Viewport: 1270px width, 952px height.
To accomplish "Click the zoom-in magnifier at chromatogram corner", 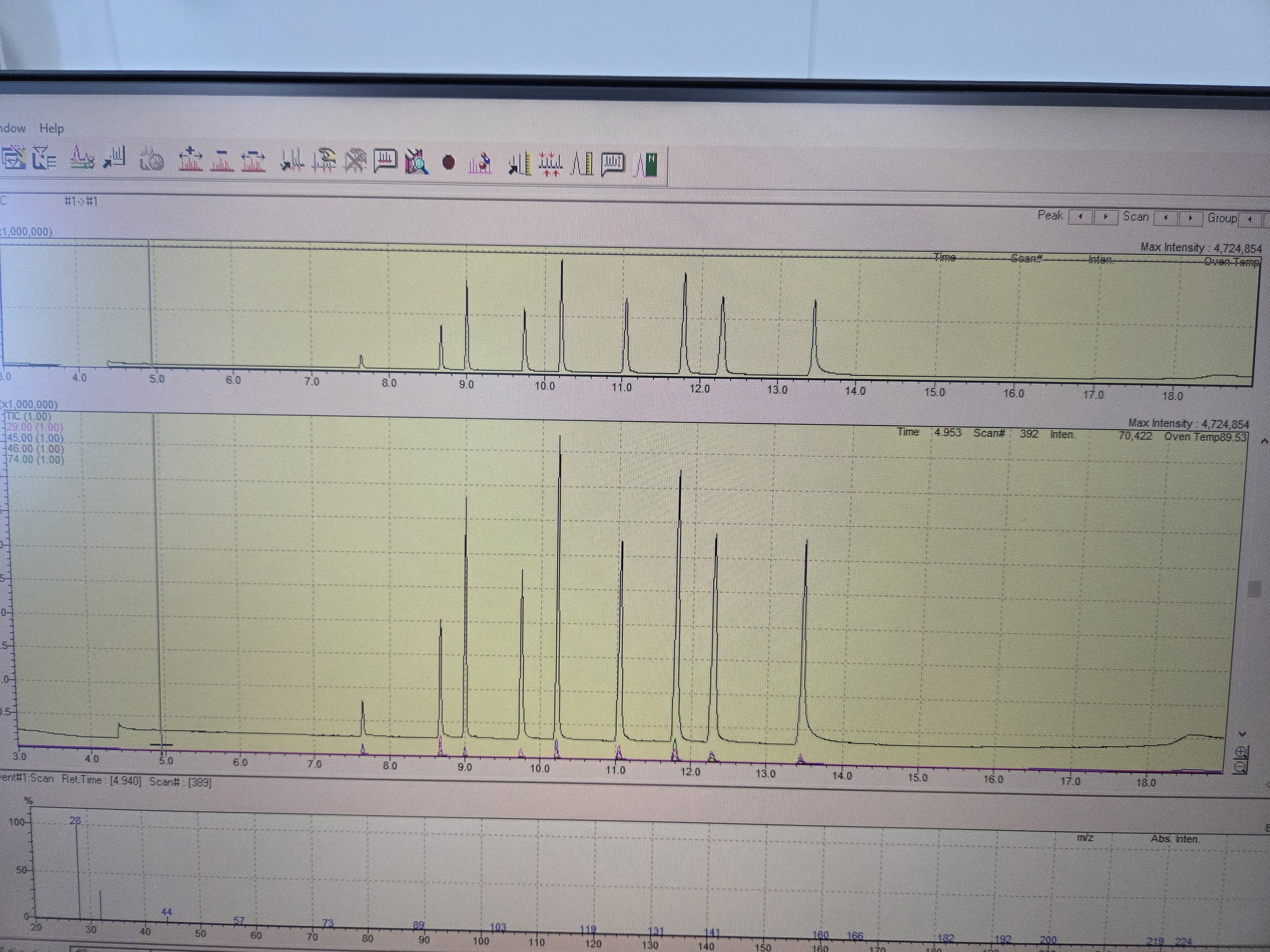I will point(1240,752).
